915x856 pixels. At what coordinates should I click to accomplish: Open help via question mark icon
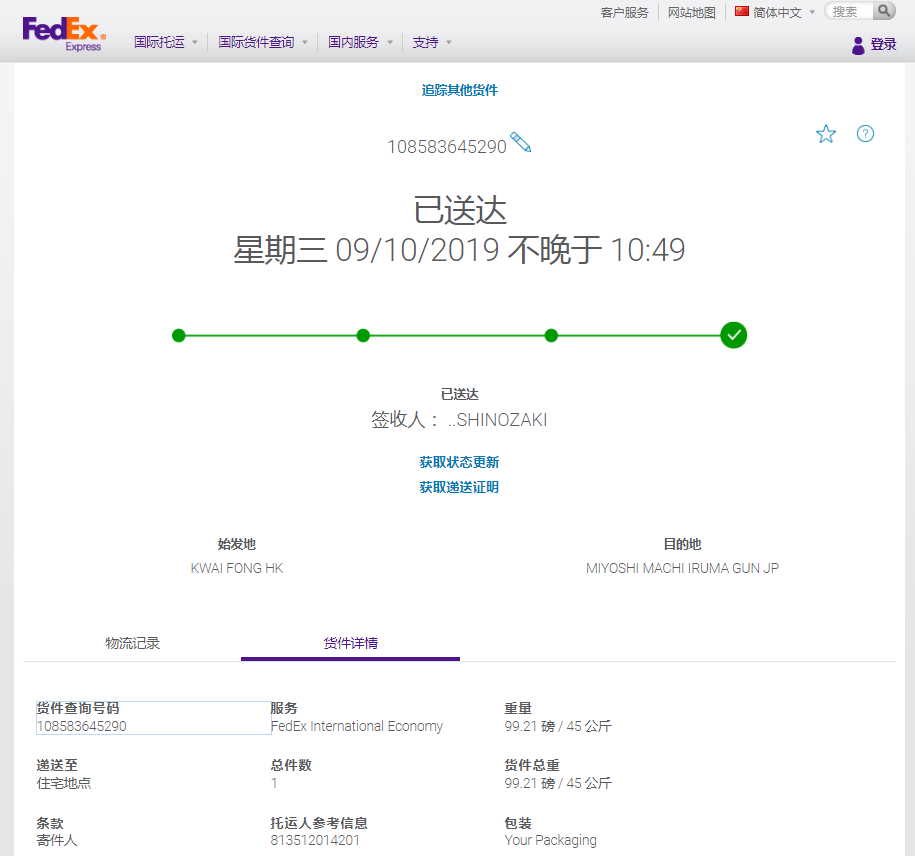click(865, 134)
